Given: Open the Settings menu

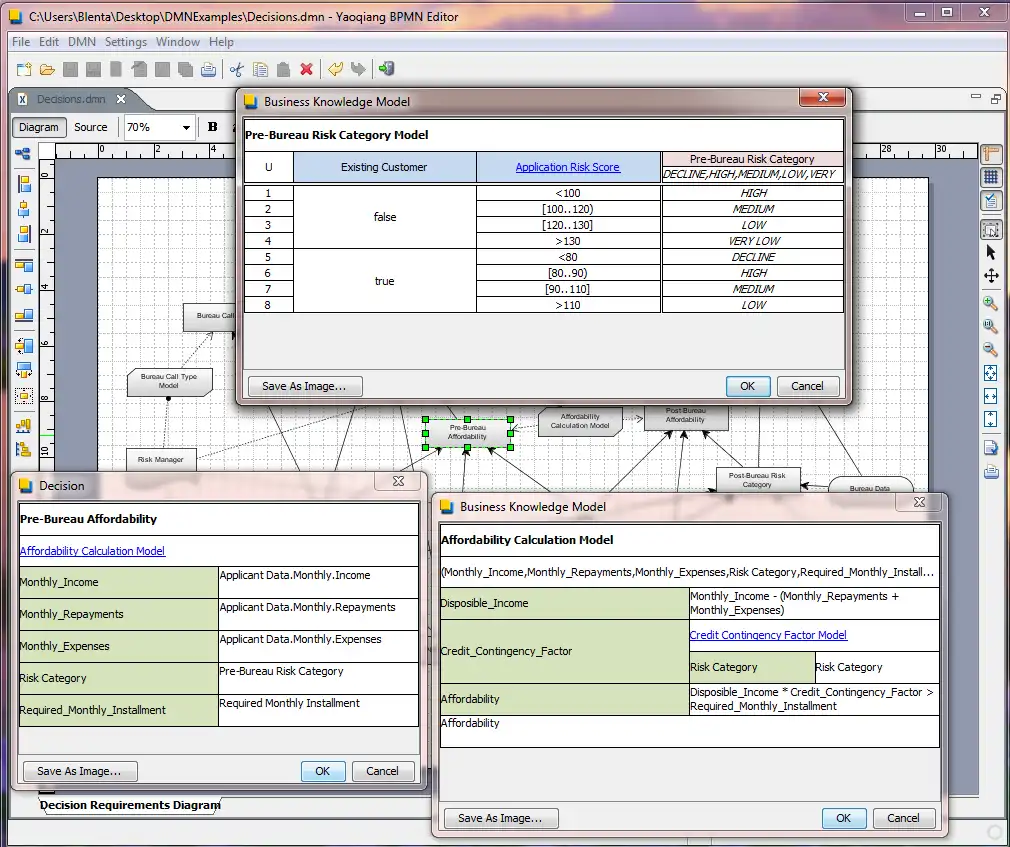Looking at the screenshot, I should tap(125, 42).
